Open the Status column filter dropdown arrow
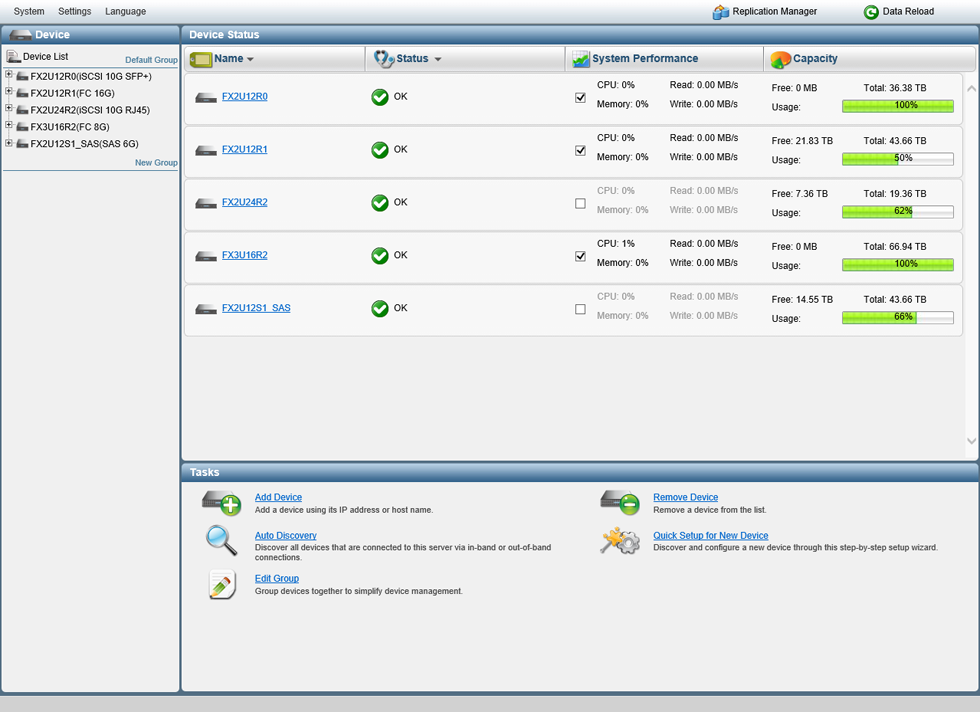Viewport: 980px width, 712px height. point(438,59)
